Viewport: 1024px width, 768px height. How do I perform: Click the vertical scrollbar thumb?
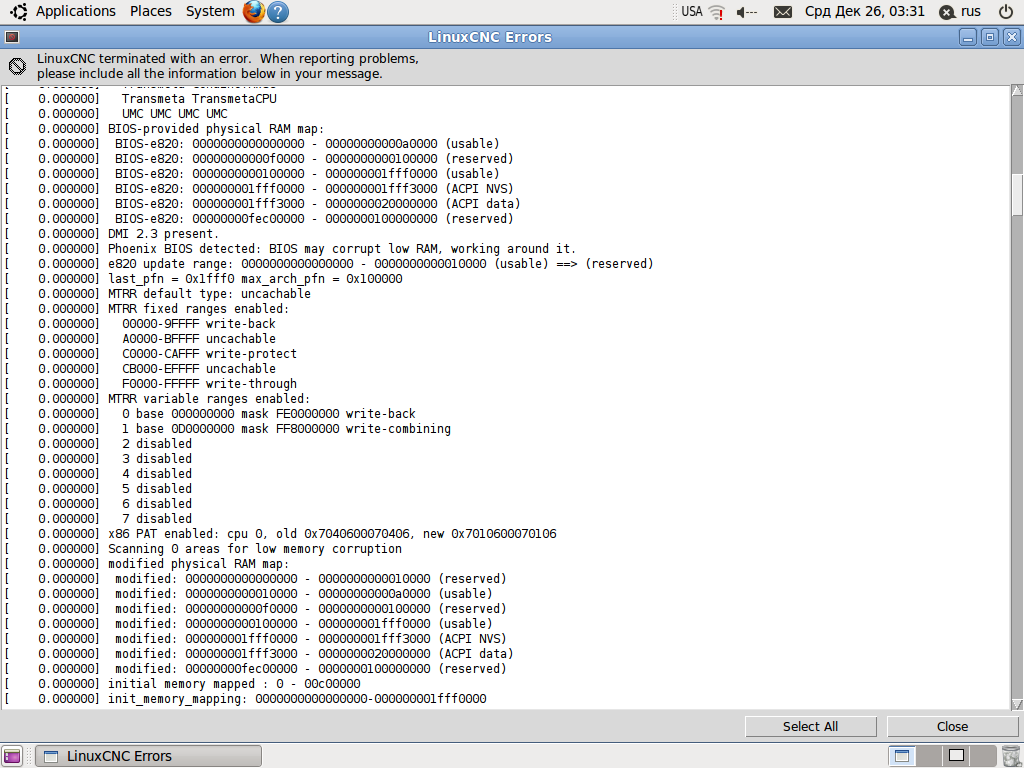pos(1017,195)
